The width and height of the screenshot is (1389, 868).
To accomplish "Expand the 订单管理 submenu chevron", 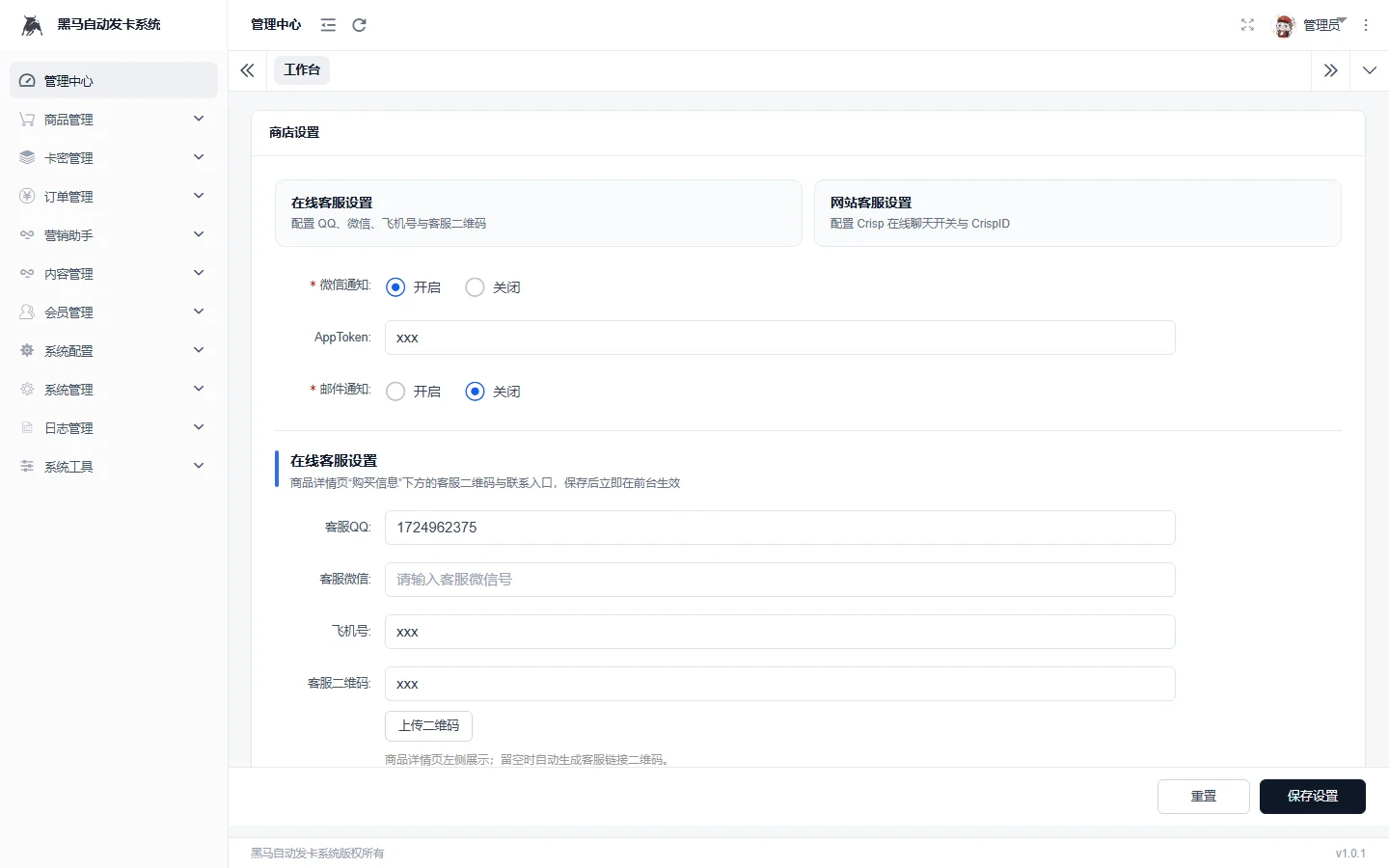I will (199, 196).
